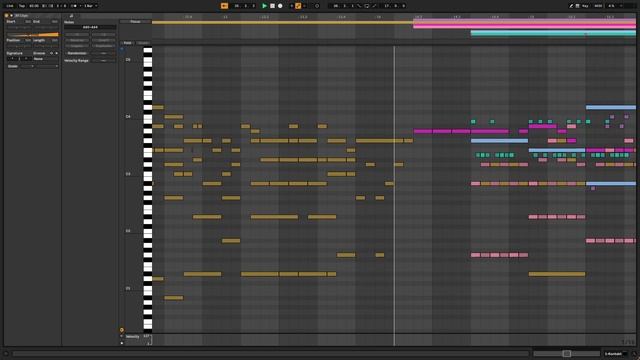Image resolution: width=640 pixels, height=360 pixels.
Task: Adjust the Velocity Range slider
Action: pyautogui.click(x=103, y=60)
